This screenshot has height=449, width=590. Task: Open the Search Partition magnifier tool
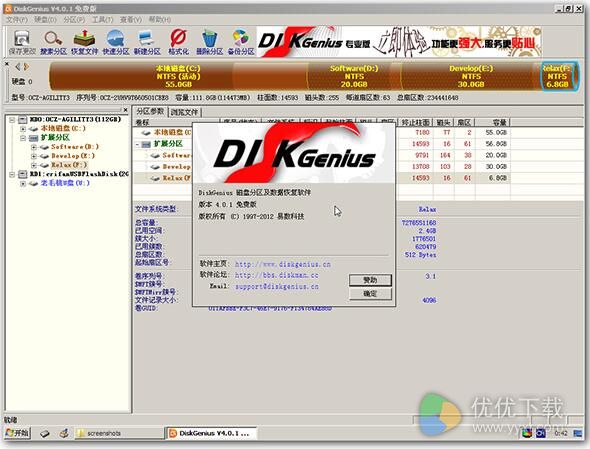pos(53,43)
